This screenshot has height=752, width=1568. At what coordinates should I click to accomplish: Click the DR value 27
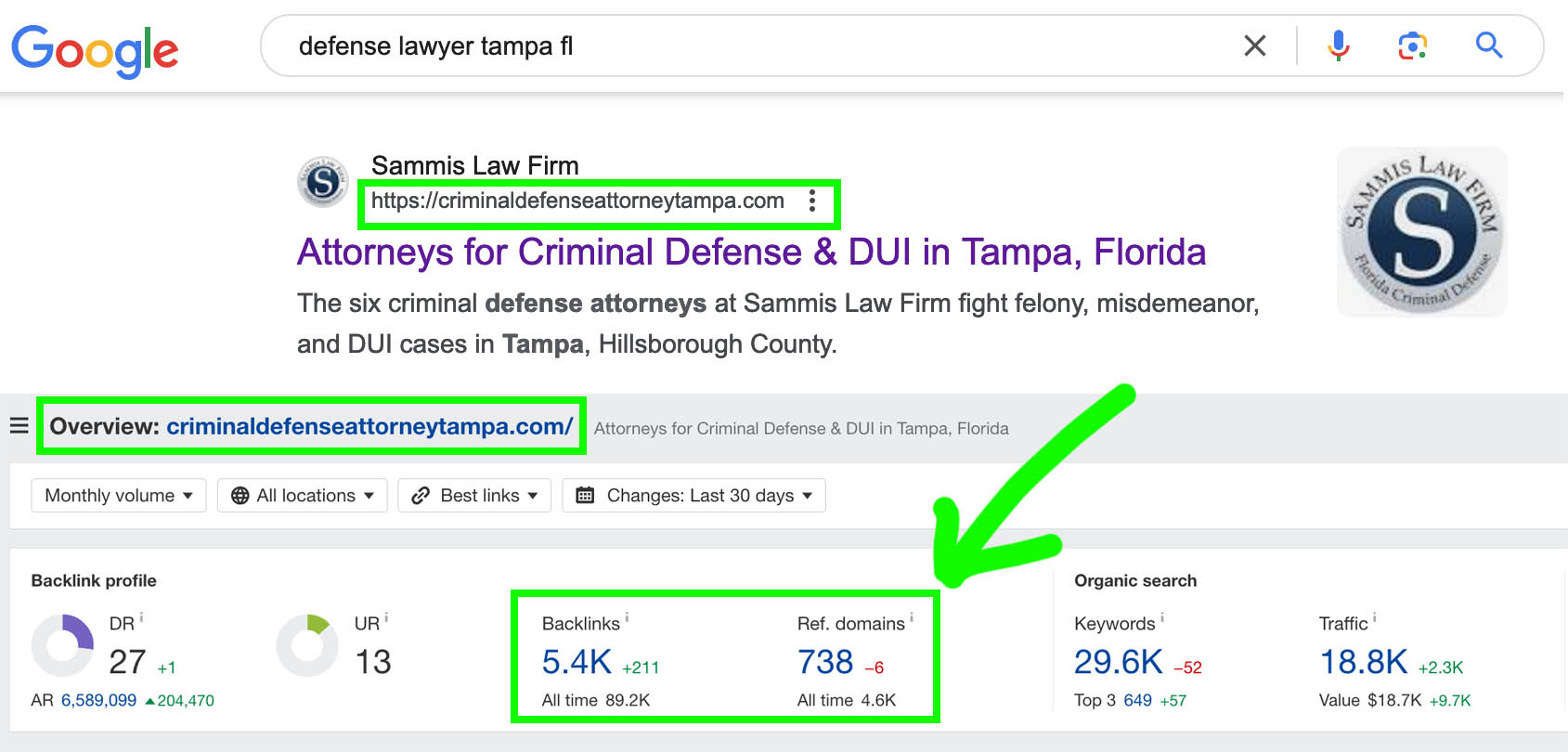tap(127, 662)
